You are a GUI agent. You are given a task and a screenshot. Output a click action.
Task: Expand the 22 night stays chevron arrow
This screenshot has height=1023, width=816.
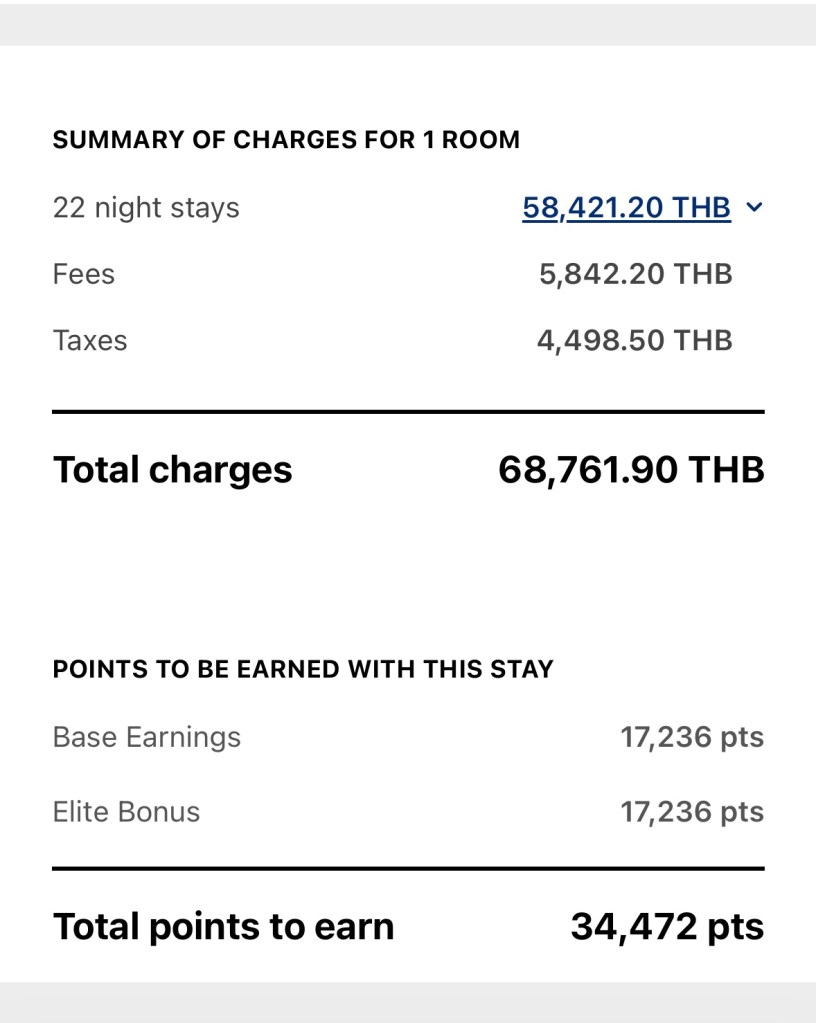click(x=755, y=208)
